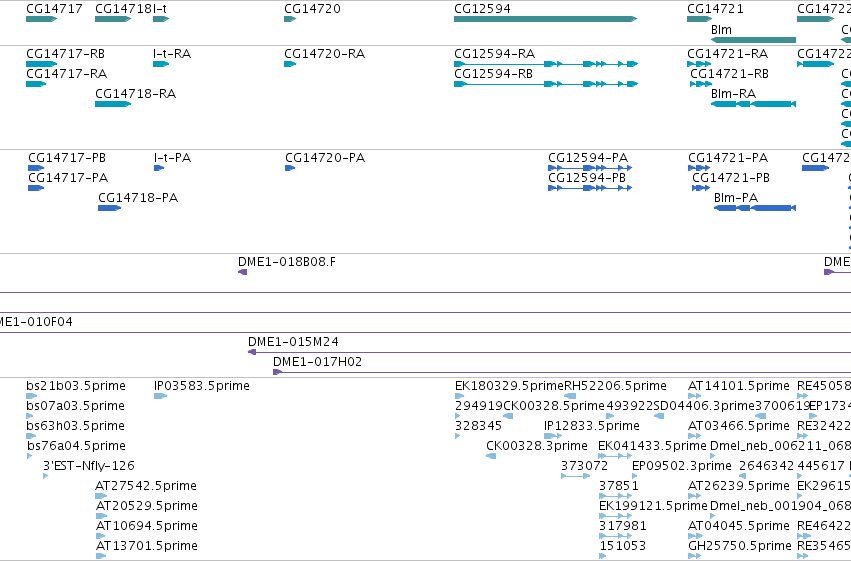Open the Blm gene label in top track
This screenshot has height=561, width=851.
tap(721, 30)
